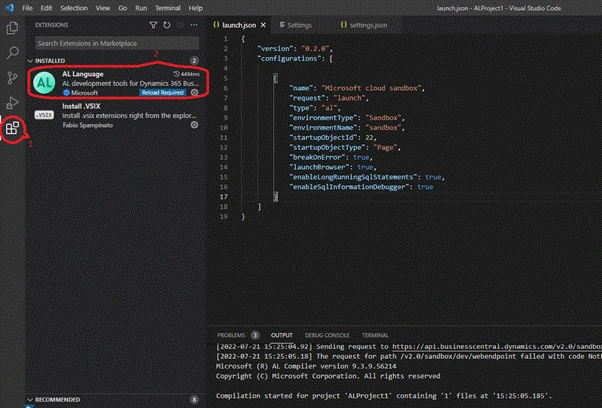
Task: Open the Explorer view in activity bar
Action: tap(12, 28)
